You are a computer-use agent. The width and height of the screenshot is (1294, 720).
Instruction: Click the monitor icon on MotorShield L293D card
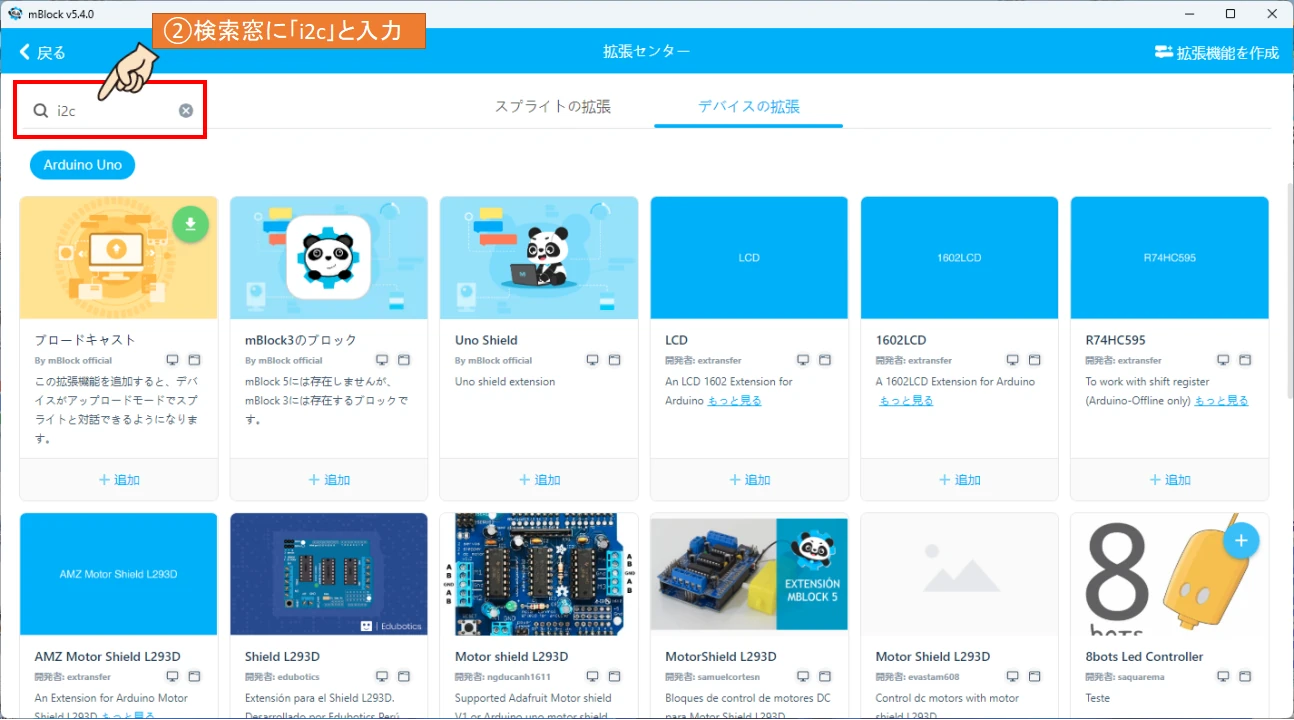click(x=802, y=677)
